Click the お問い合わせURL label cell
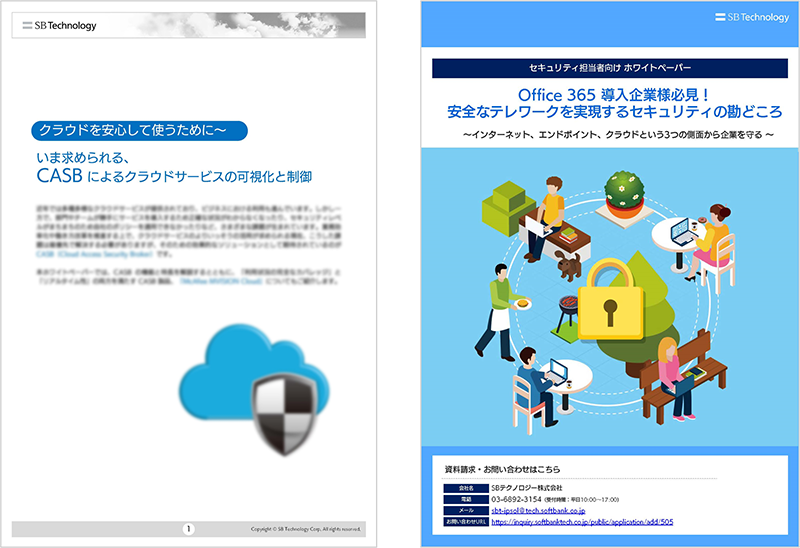Viewport: 800px width, 548px height. pyautogui.click(x=466, y=522)
